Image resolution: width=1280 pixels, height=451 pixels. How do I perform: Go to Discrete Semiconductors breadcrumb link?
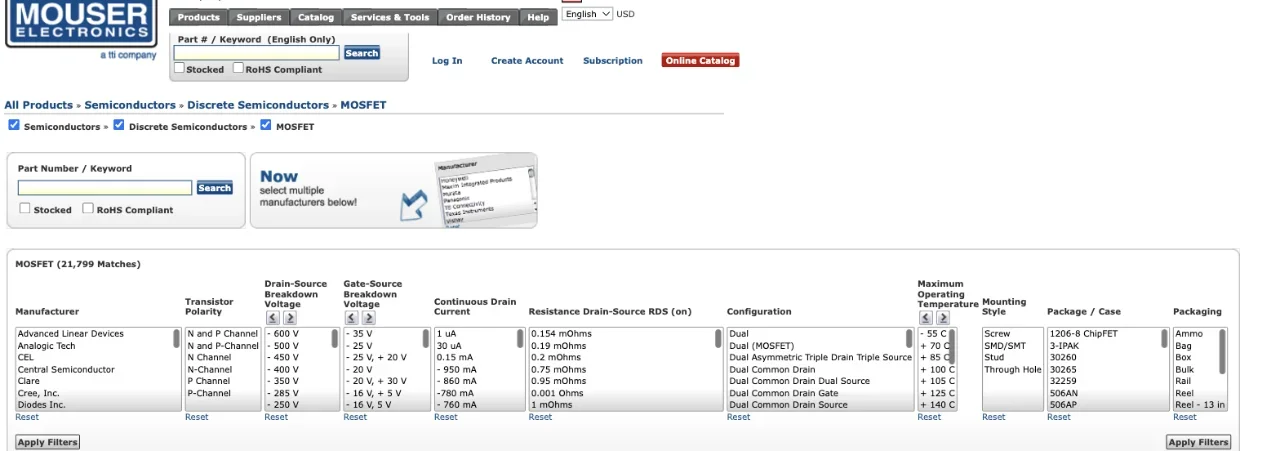coord(258,105)
